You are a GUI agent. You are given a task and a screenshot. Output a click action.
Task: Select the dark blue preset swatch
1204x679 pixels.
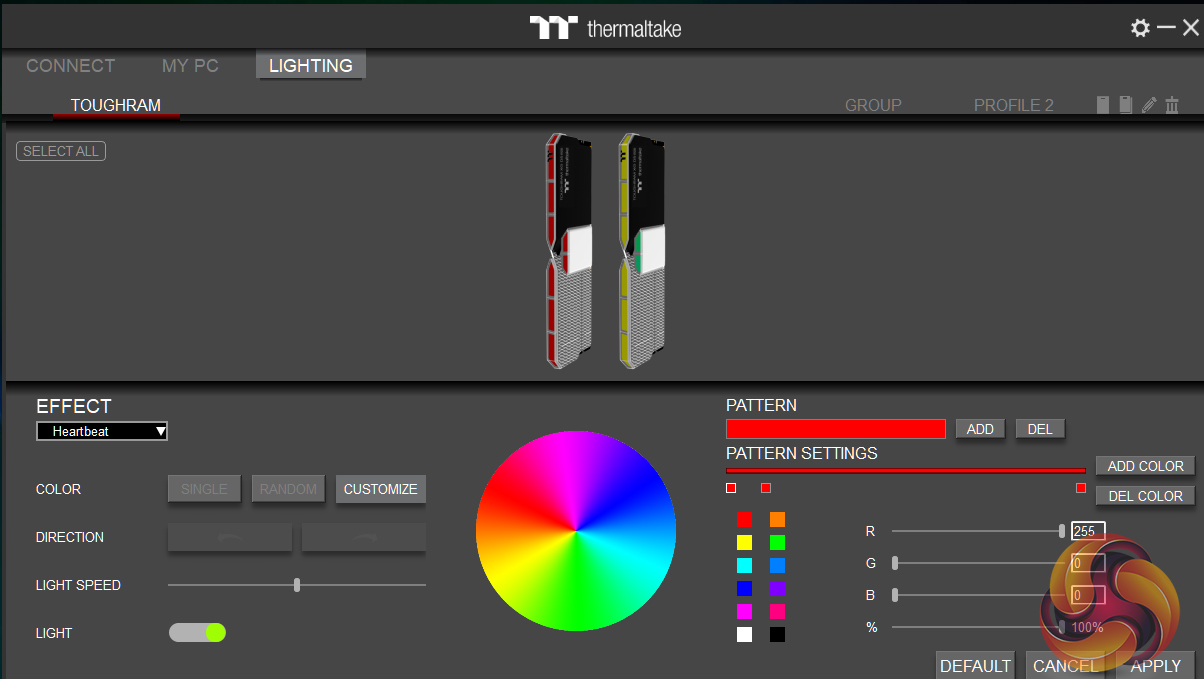(x=744, y=588)
